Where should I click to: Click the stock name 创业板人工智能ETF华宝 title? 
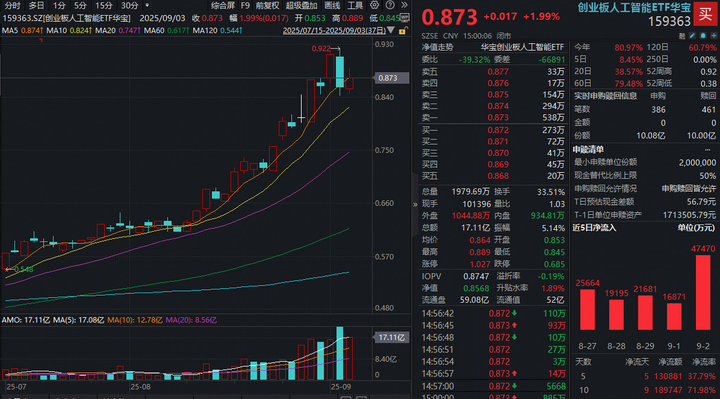click(x=634, y=7)
